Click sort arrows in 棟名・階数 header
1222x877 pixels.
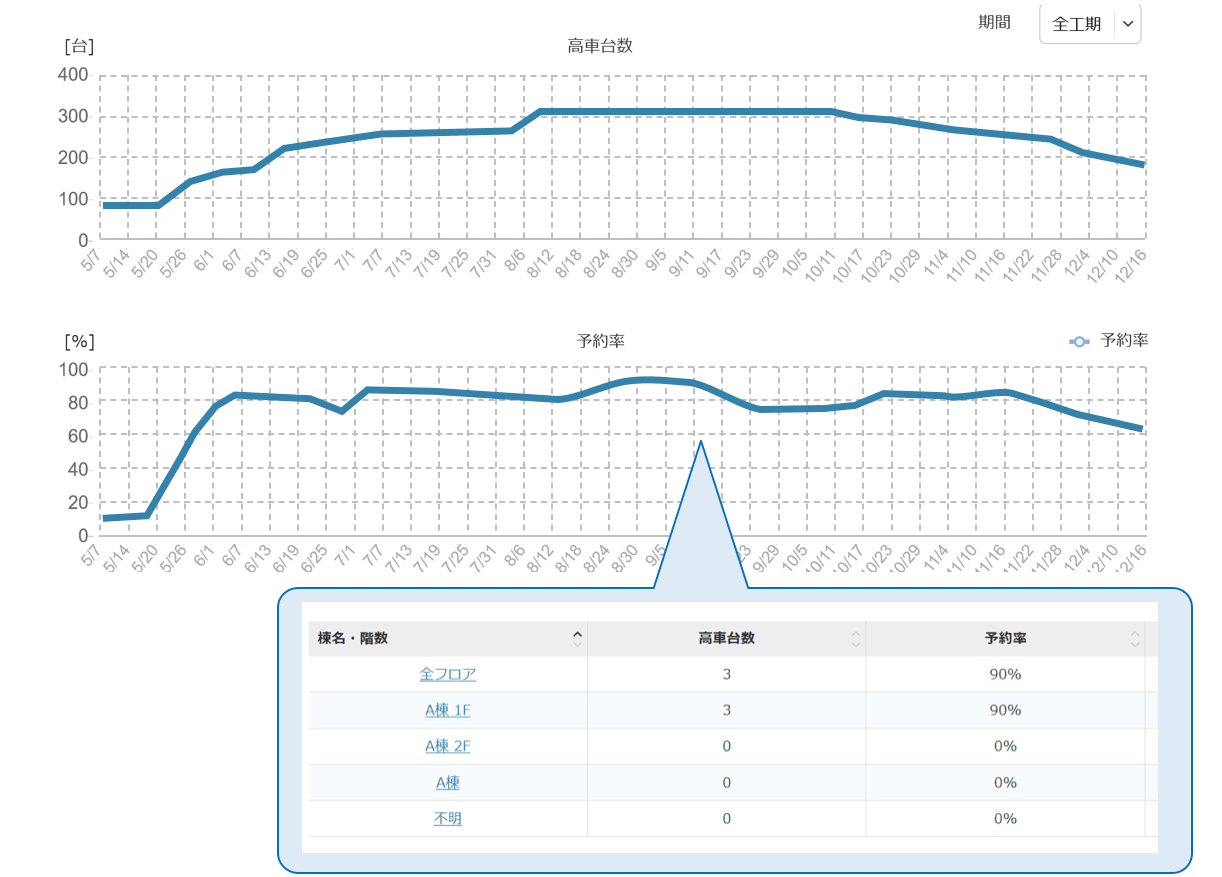pyautogui.click(x=577, y=639)
